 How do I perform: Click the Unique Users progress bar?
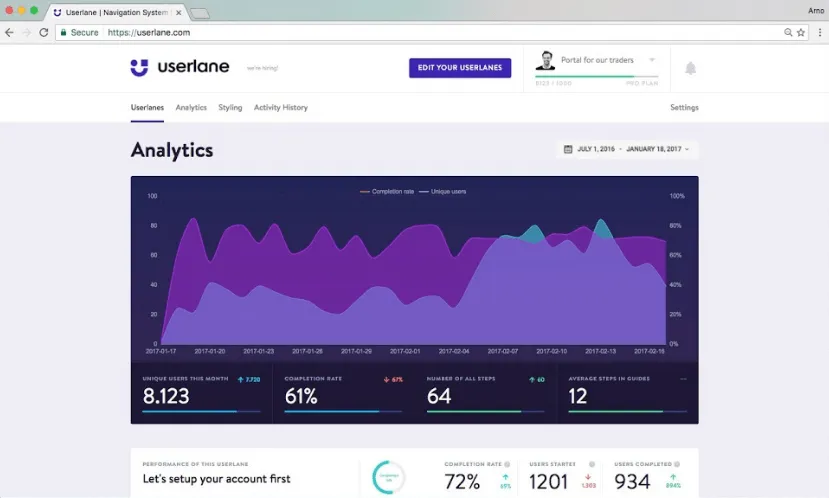[x=201, y=411]
